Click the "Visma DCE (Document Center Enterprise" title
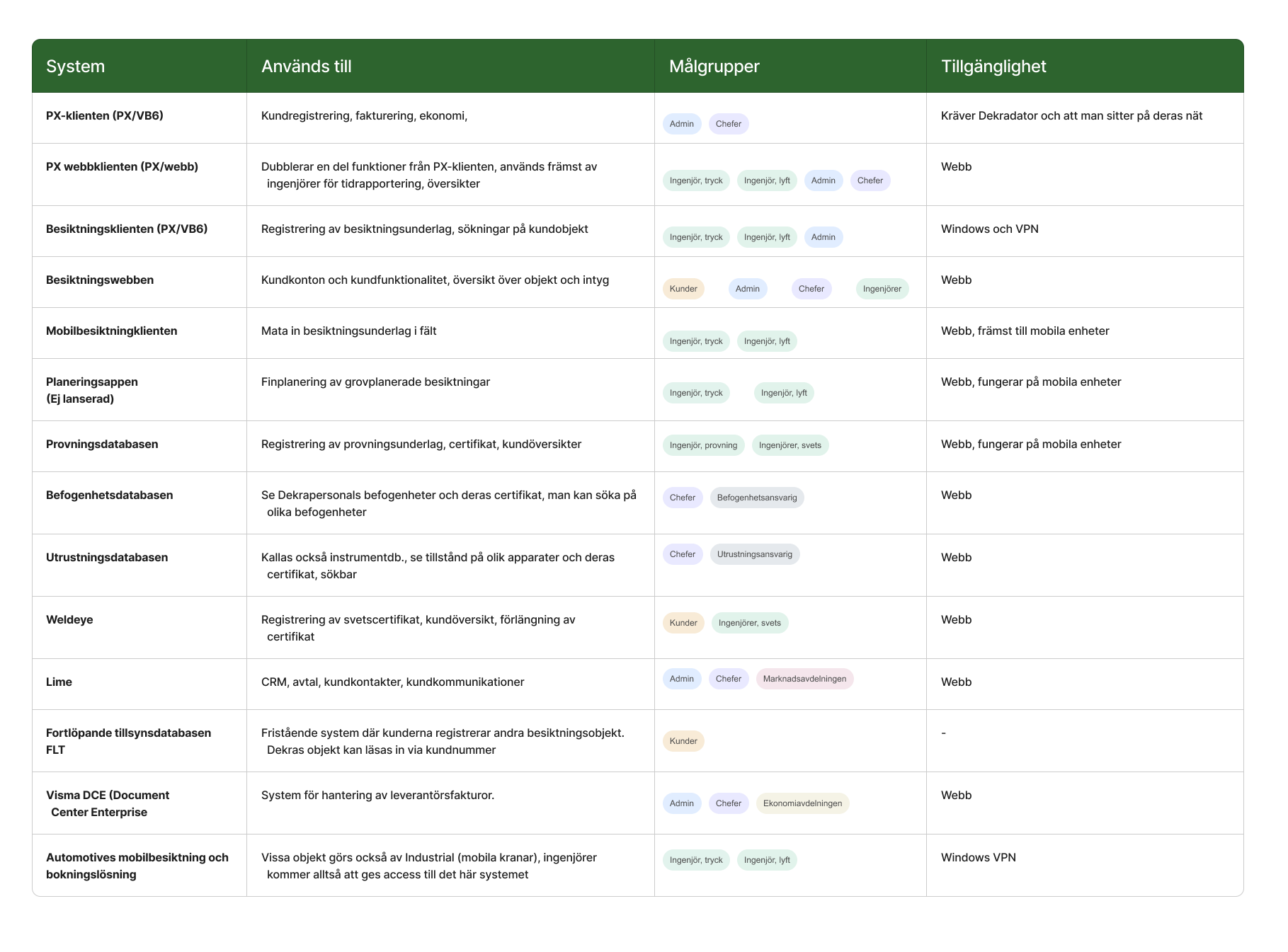The height and width of the screenshot is (952, 1288). (108, 803)
